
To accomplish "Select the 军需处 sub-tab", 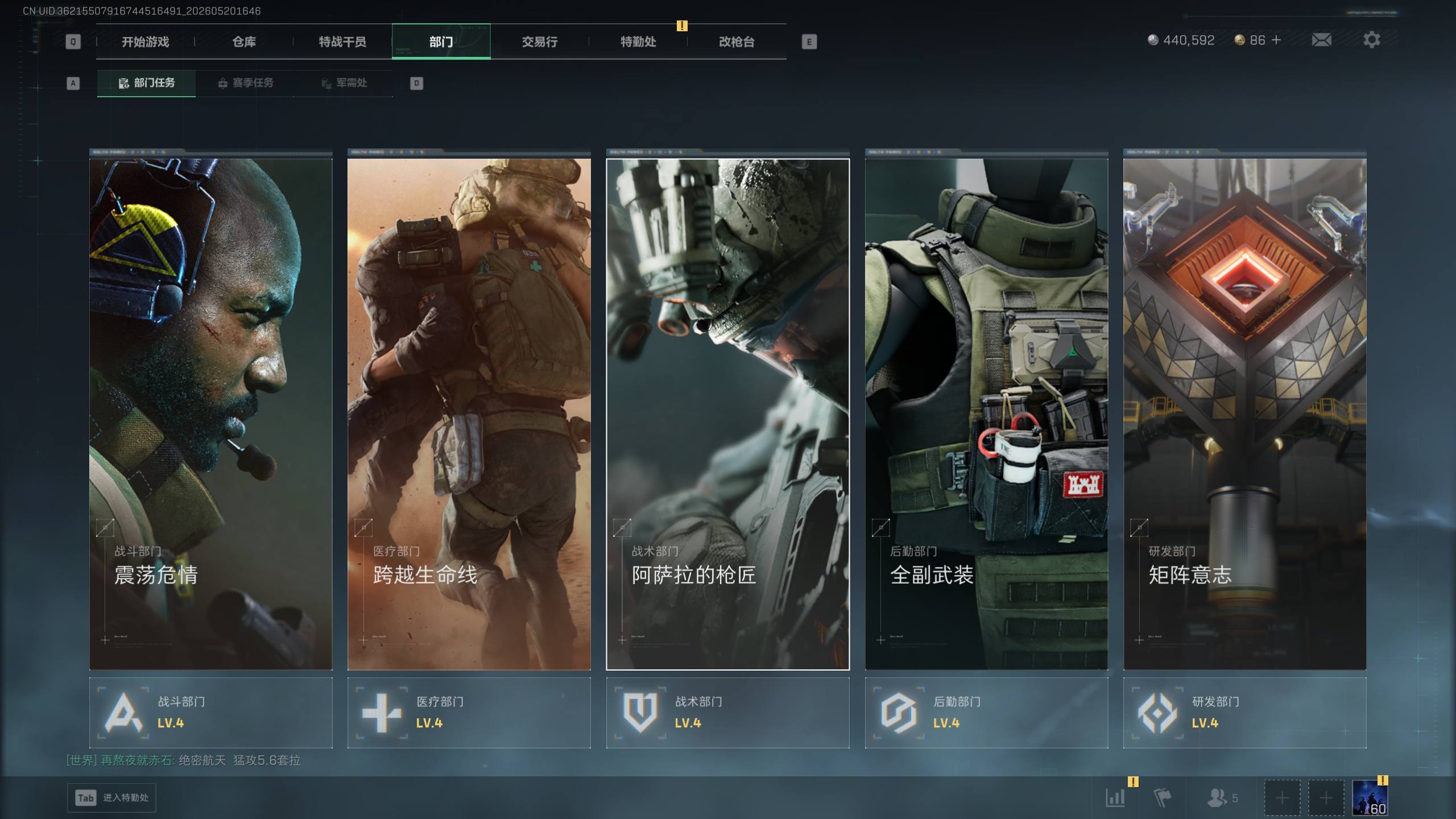I will tap(344, 83).
